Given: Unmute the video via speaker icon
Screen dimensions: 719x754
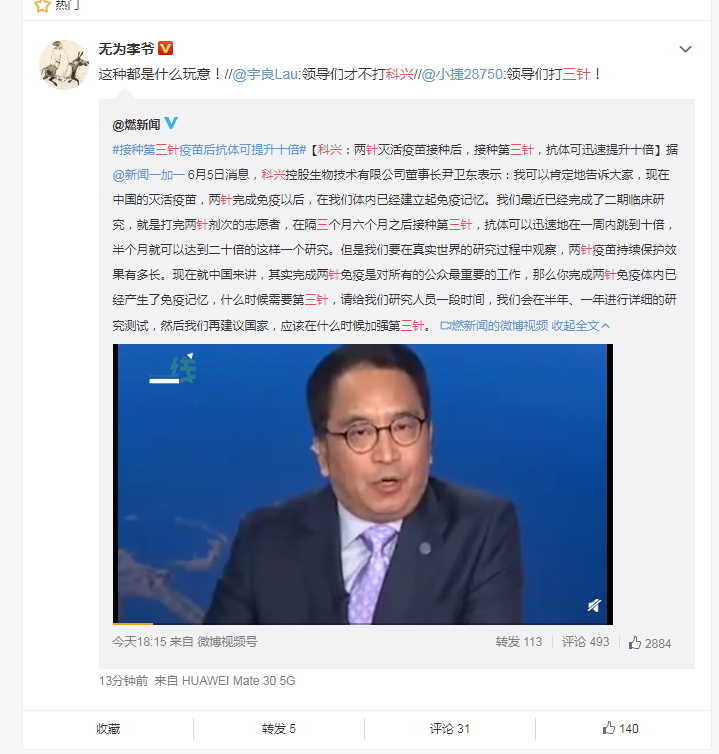Looking at the screenshot, I should 594,605.
